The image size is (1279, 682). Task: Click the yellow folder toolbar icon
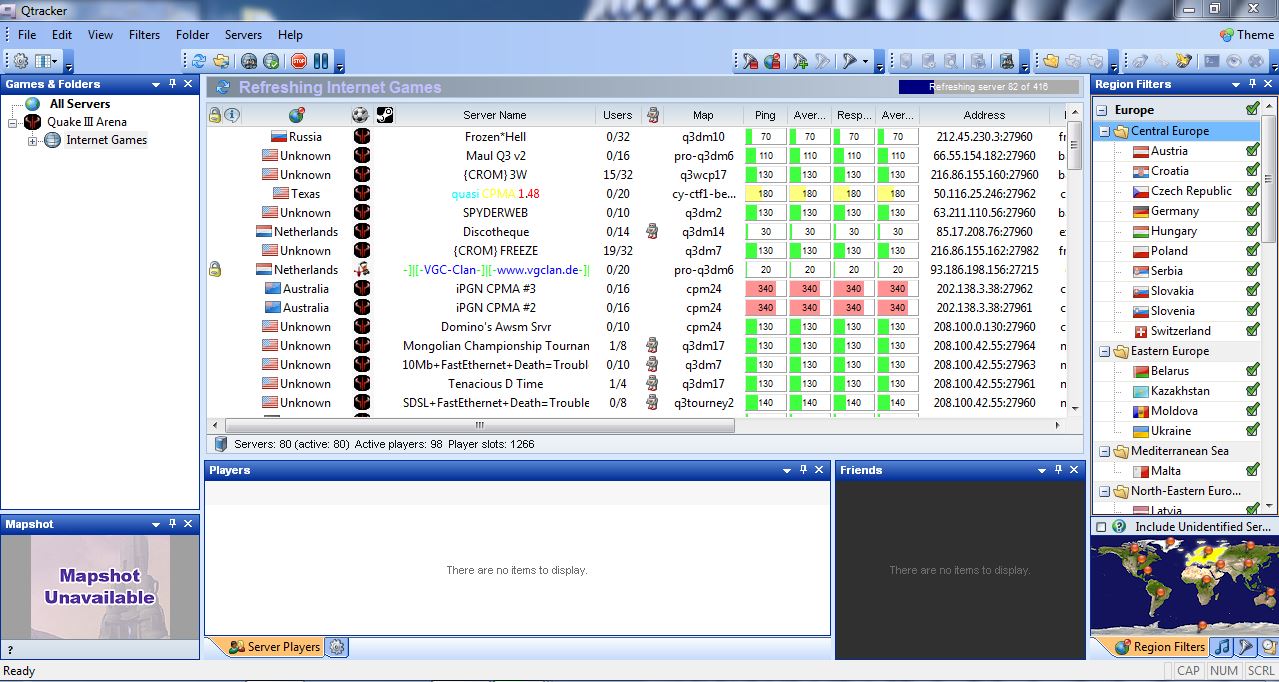pos(1051,61)
